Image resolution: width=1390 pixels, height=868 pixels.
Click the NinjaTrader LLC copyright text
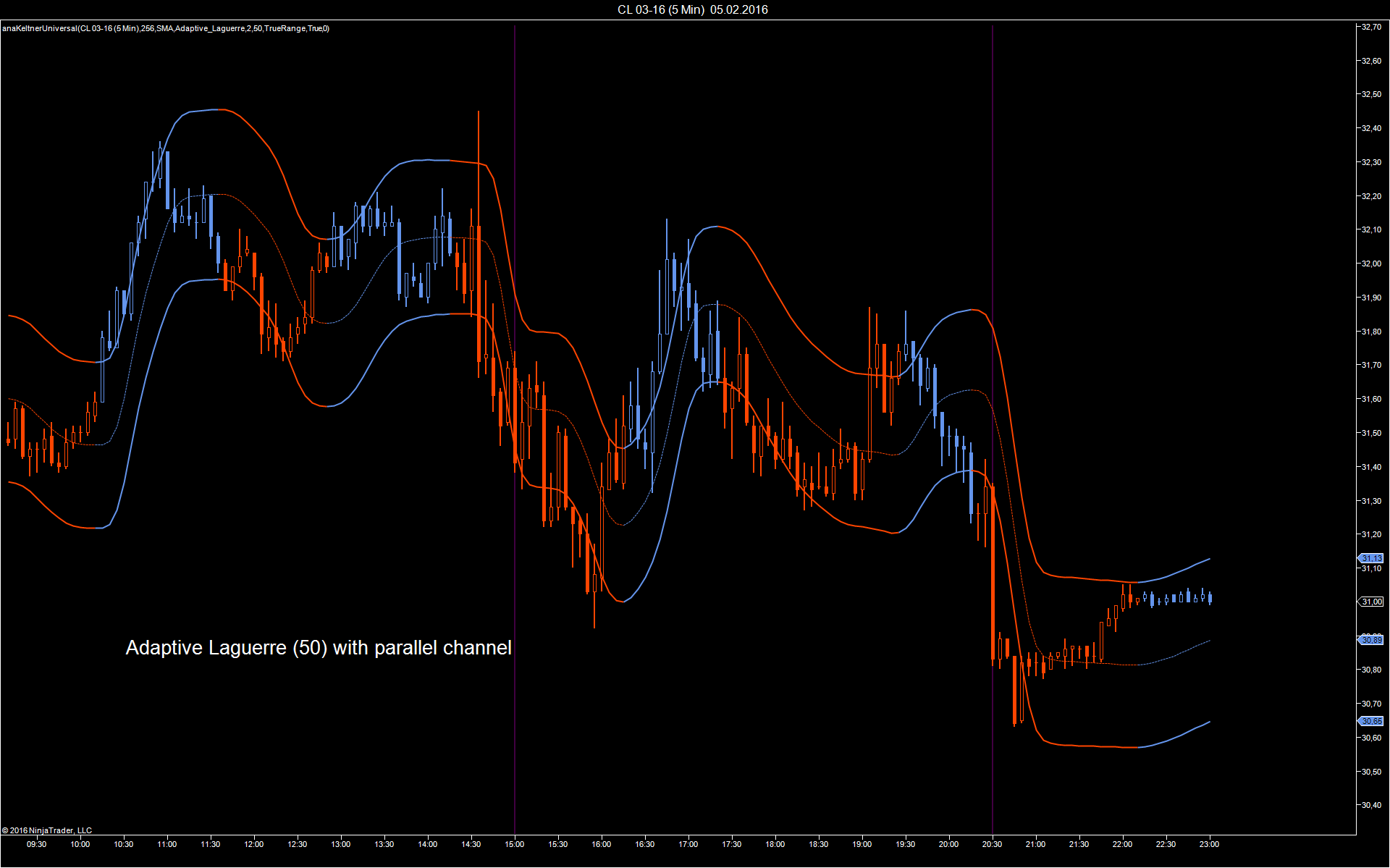[47, 830]
